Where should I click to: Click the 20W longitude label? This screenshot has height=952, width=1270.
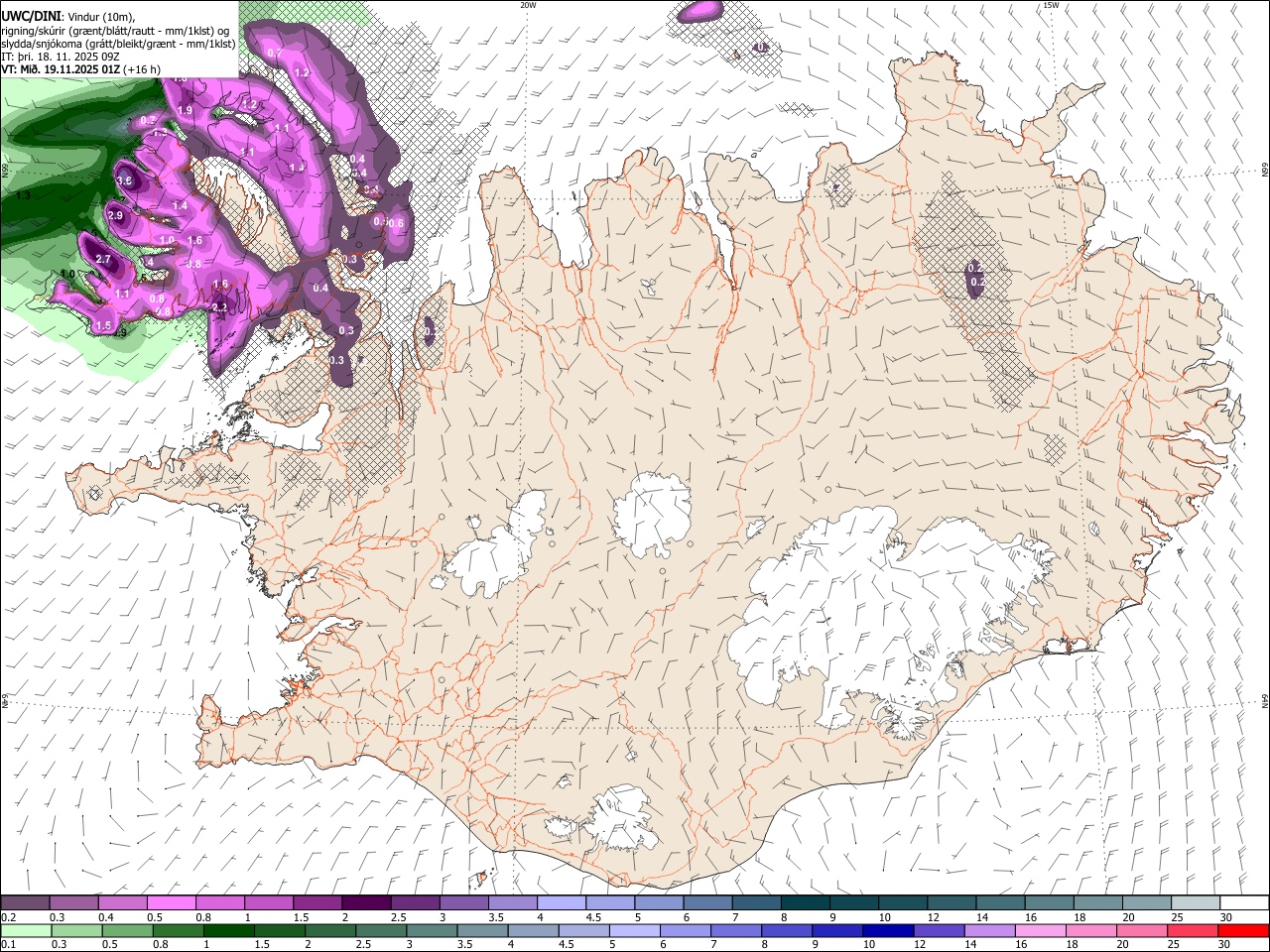[x=528, y=5]
